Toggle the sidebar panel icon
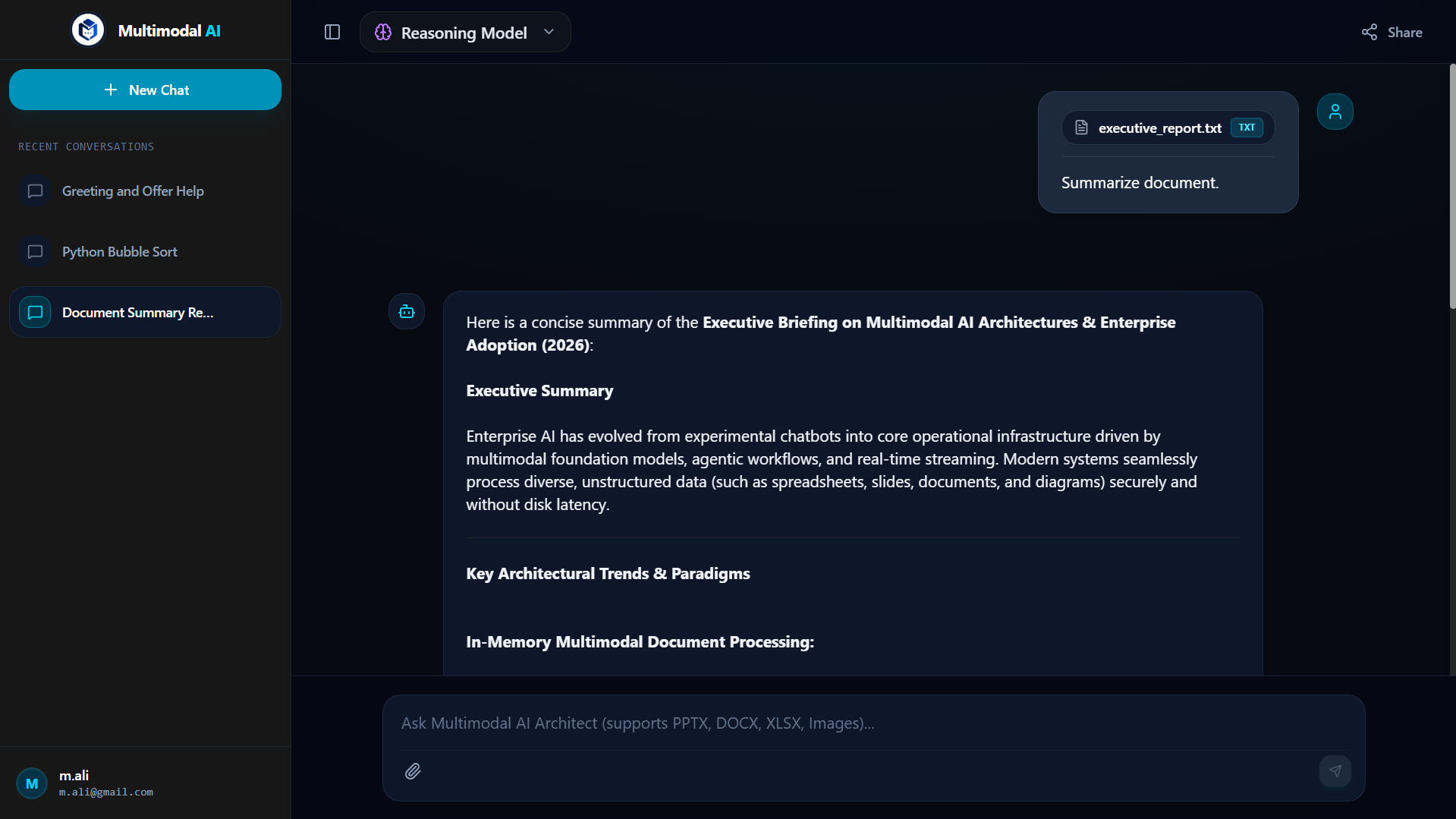Image resolution: width=1456 pixels, height=819 pixels. coord(332,32)
